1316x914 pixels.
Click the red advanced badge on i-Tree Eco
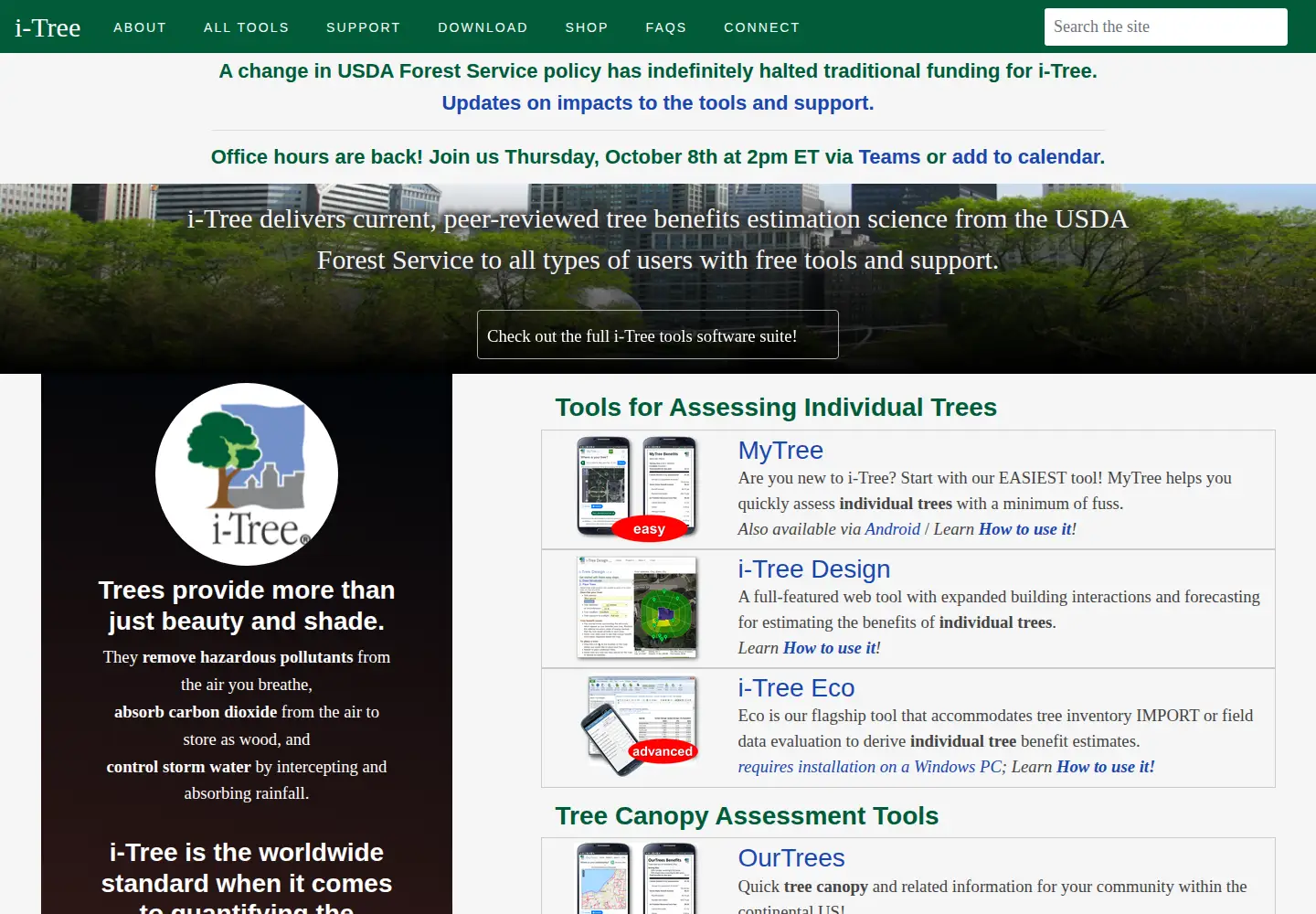[663, 751]
